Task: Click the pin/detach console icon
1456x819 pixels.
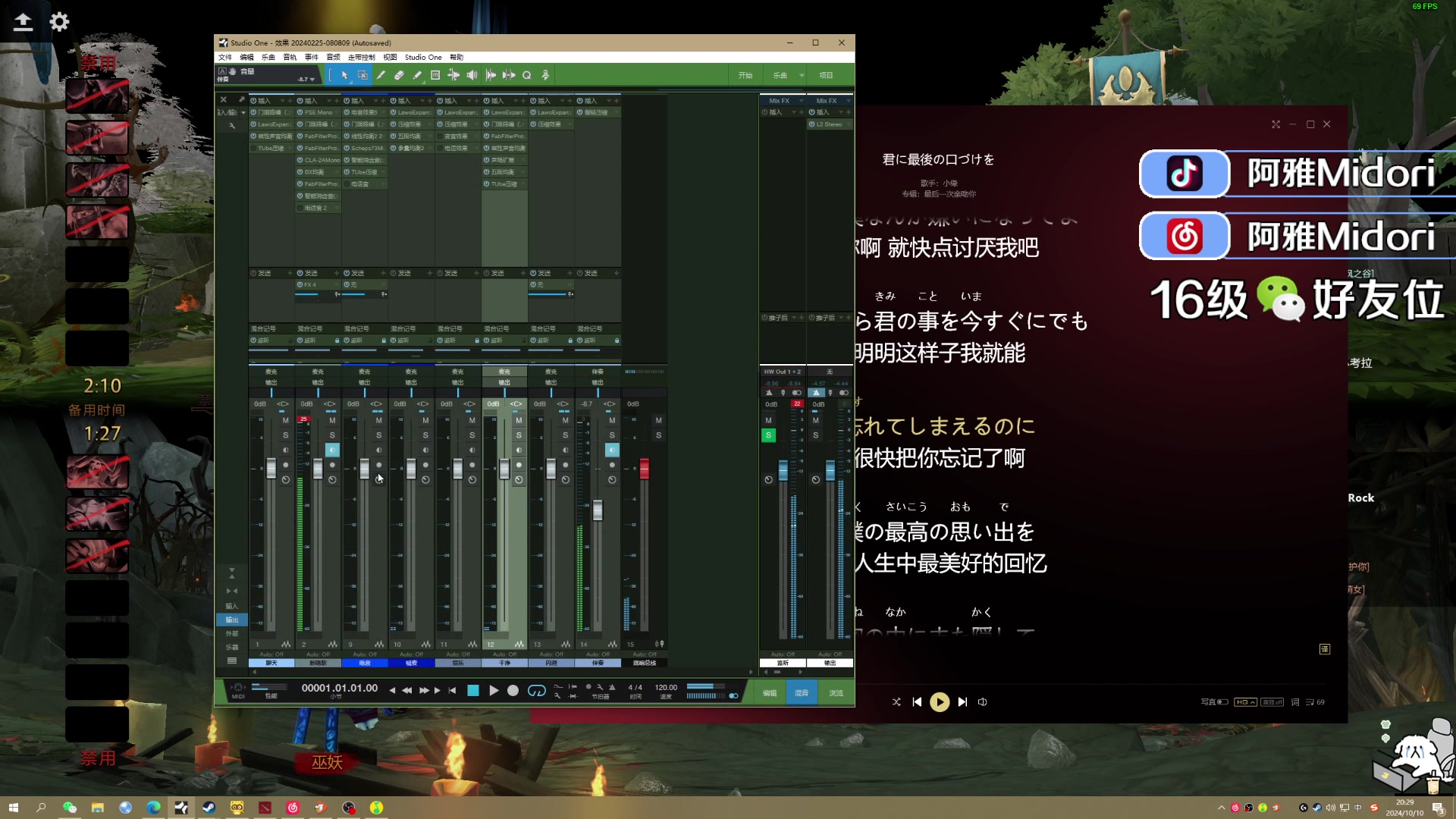Action: [x=241, y=99]
